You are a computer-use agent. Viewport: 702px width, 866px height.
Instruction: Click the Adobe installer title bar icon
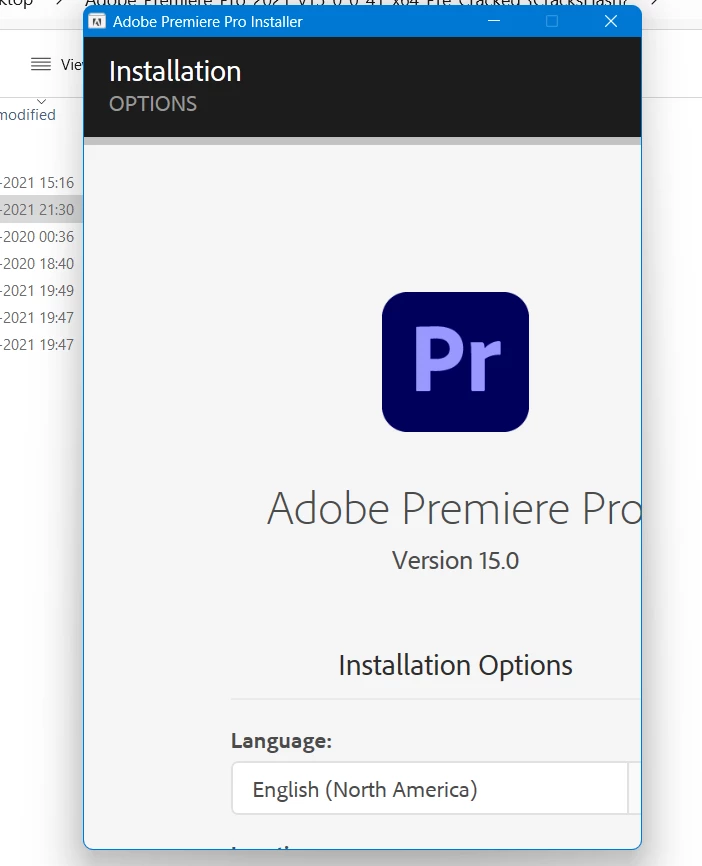pos(97,22)
